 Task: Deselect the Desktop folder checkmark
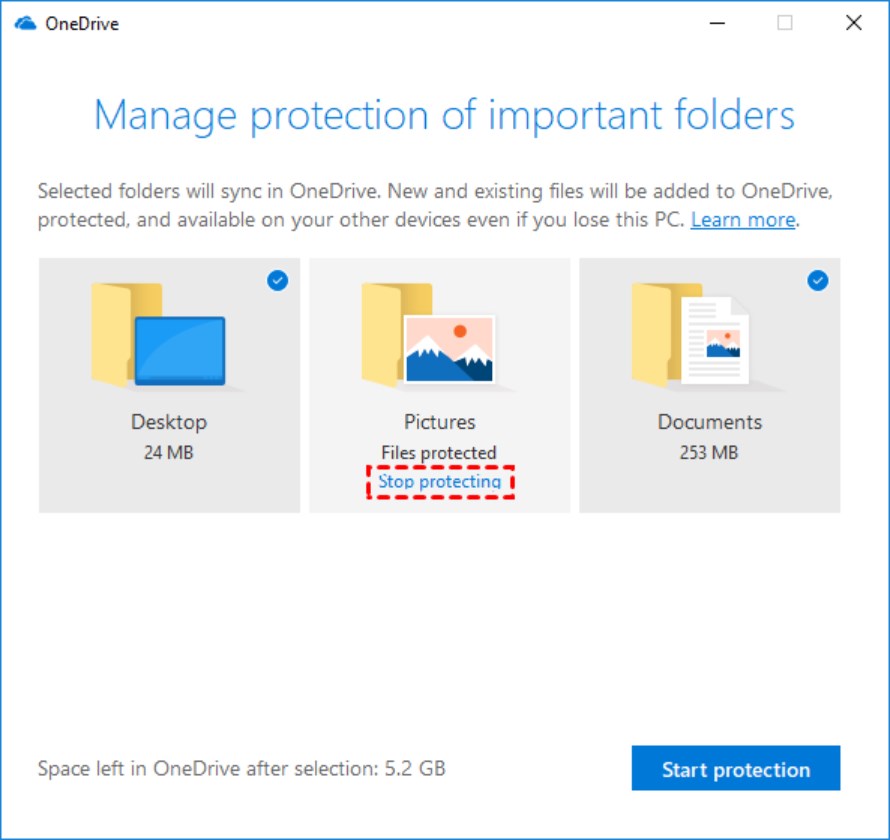[x=277, y=281]
